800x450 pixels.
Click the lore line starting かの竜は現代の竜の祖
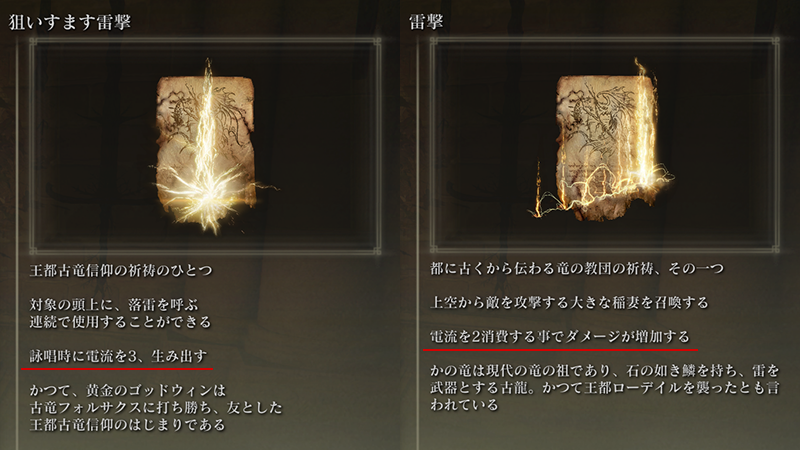[x=605, y=371]
